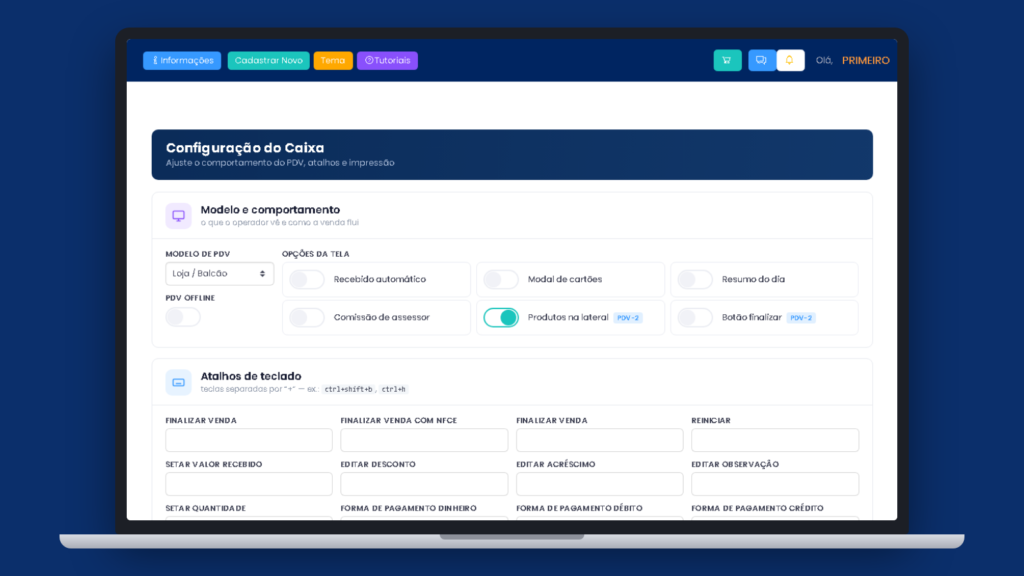Focus the Setar Valor Recebido field
This screenshot has height=576, width=1024.
(x=249, y=484)
